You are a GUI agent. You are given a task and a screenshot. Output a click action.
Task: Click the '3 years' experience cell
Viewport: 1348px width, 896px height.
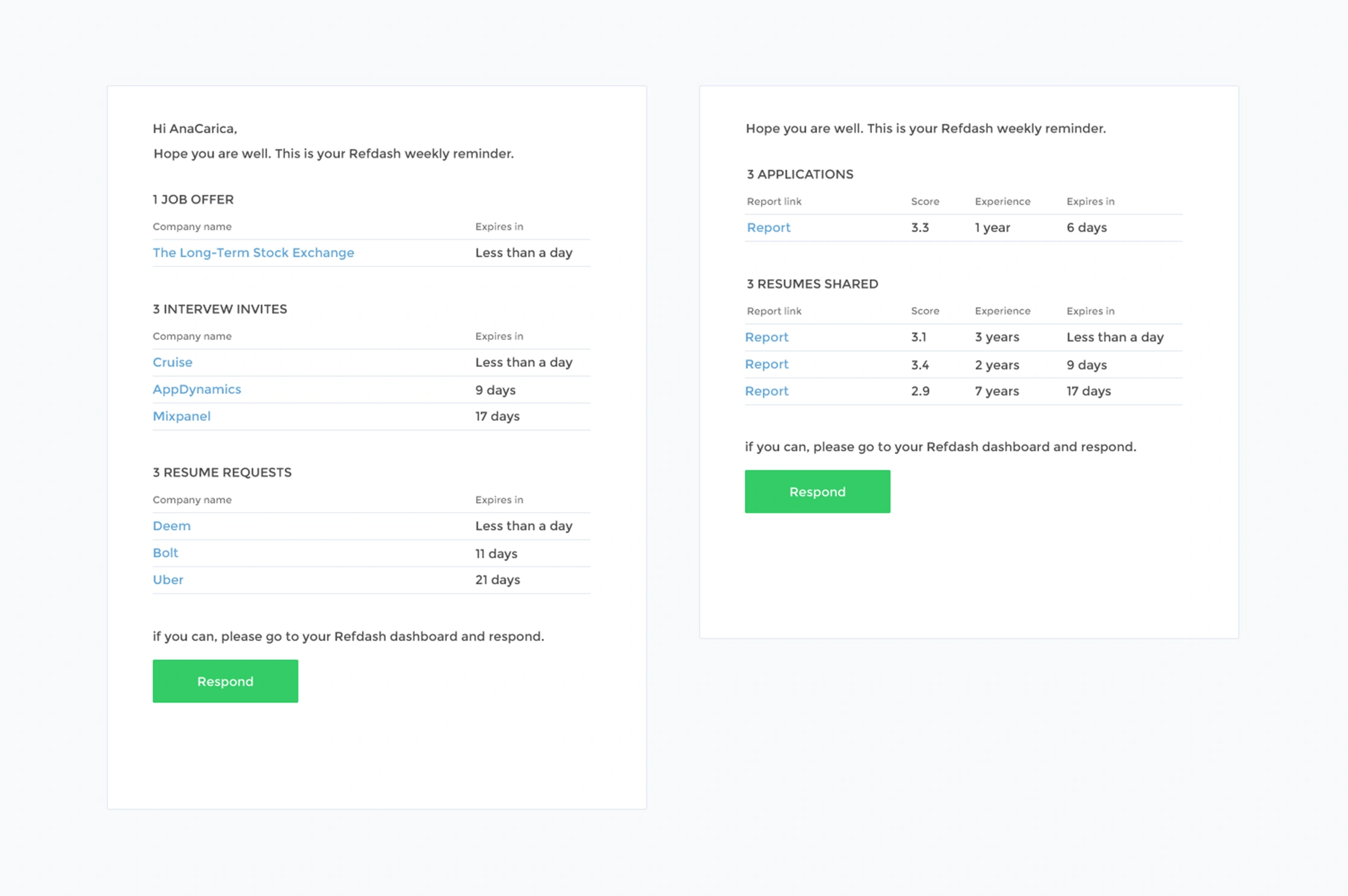coord(997,338)
